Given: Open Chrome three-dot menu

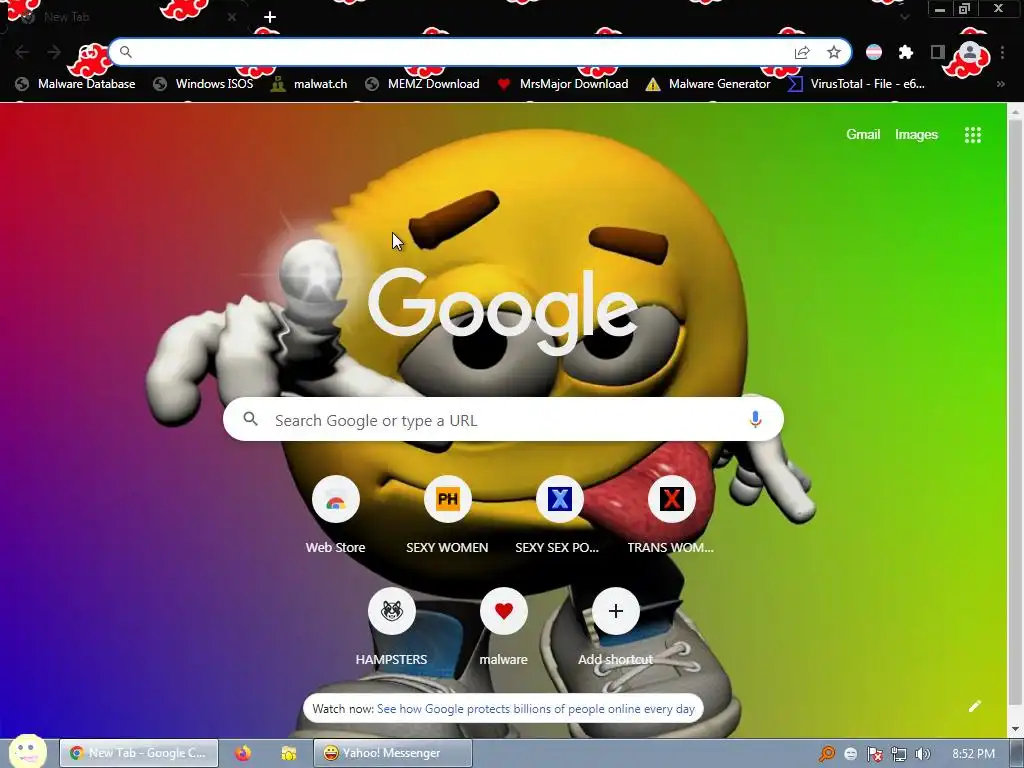Looking at the screenshot, I should (x=1002, y=52).
